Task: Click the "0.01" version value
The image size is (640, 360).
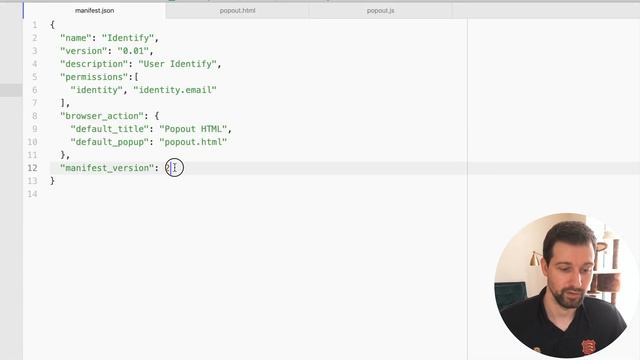Action: point(133,51)
